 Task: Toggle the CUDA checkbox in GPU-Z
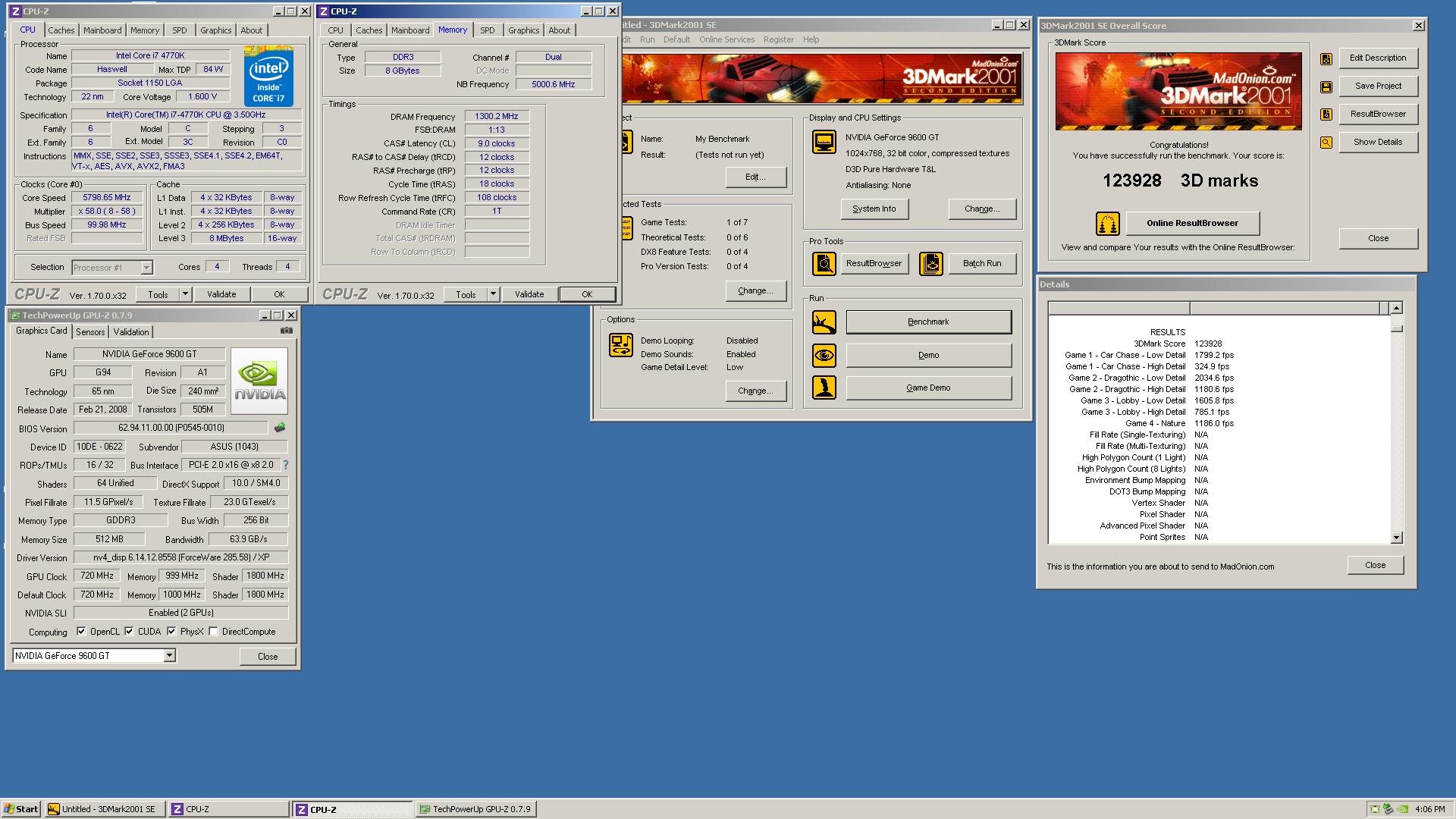pos(129,631)
